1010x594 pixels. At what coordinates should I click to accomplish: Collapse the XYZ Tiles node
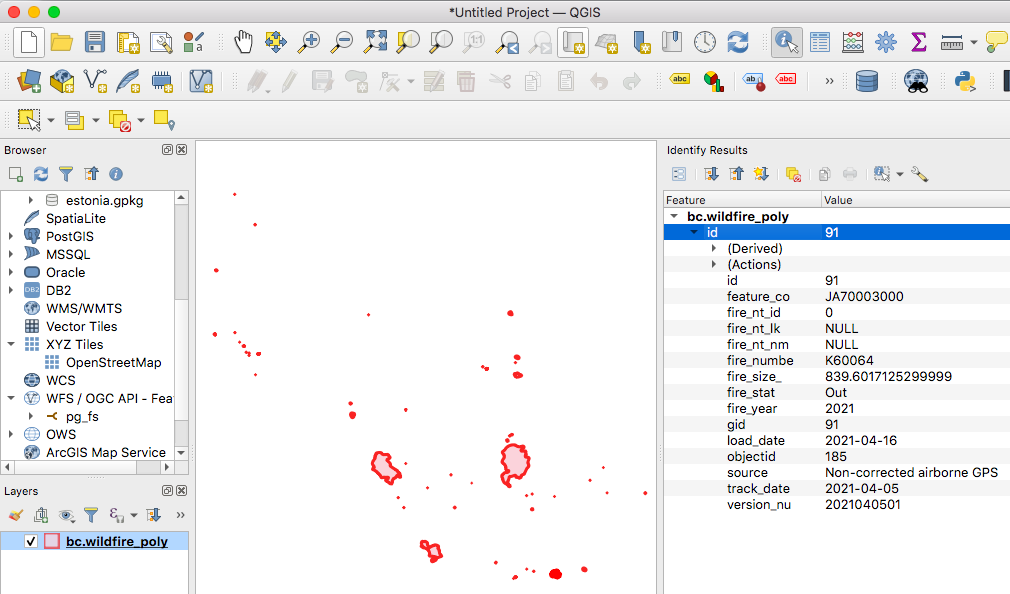(11, 345)
